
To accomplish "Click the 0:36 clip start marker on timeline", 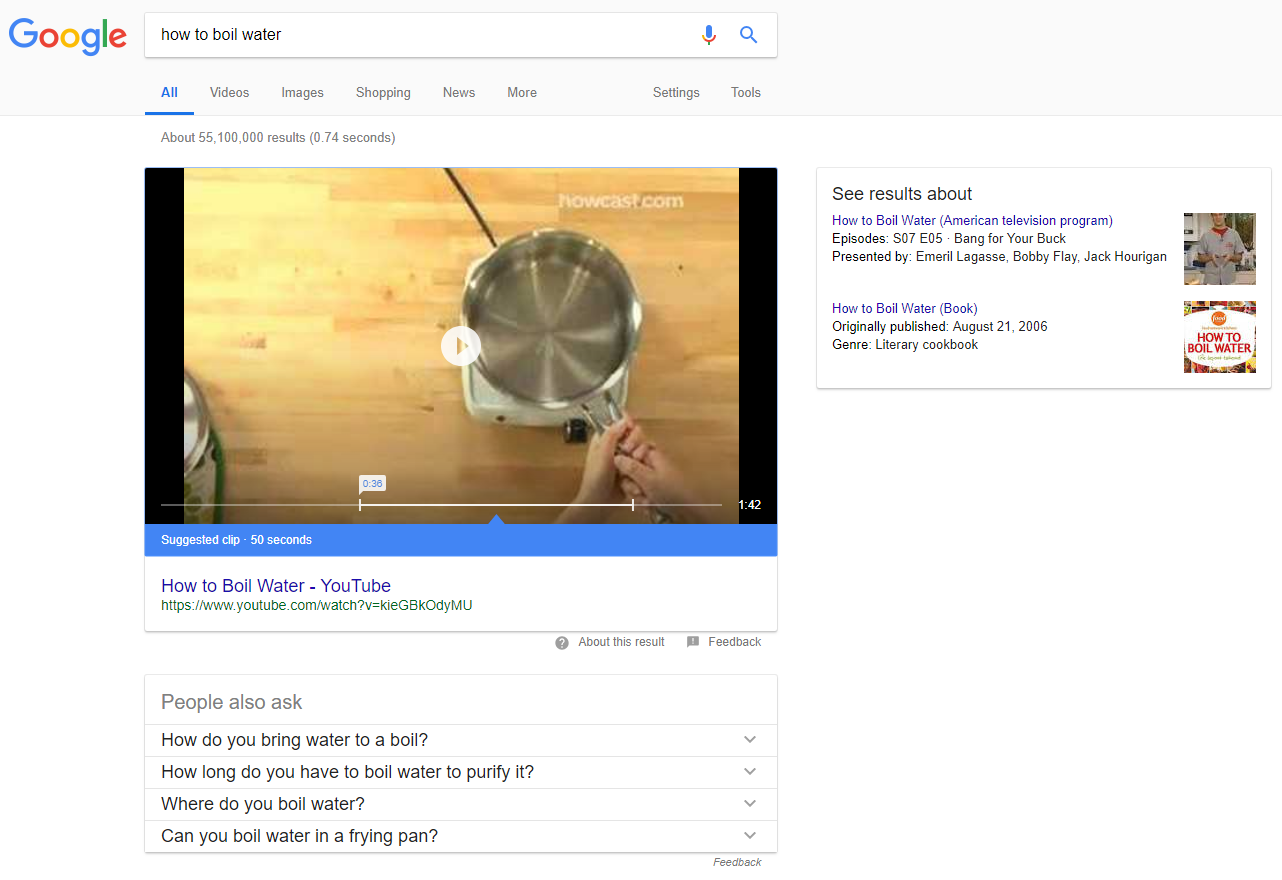I will tap(361, 505).
